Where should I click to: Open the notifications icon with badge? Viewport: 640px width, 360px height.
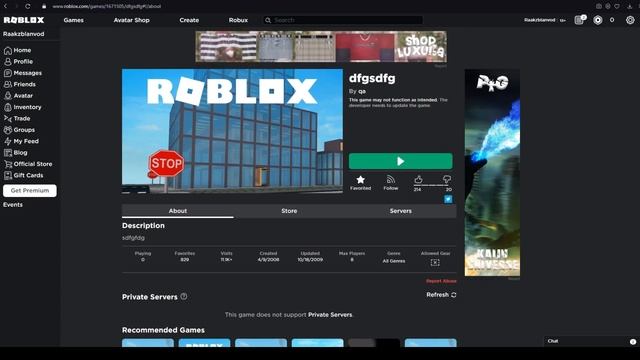(580, 20)
